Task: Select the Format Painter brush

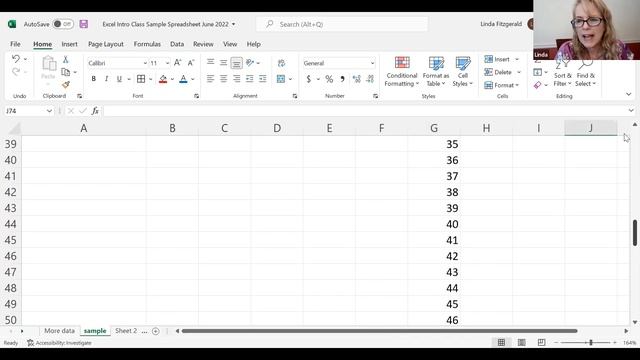Action: point(66,84)
